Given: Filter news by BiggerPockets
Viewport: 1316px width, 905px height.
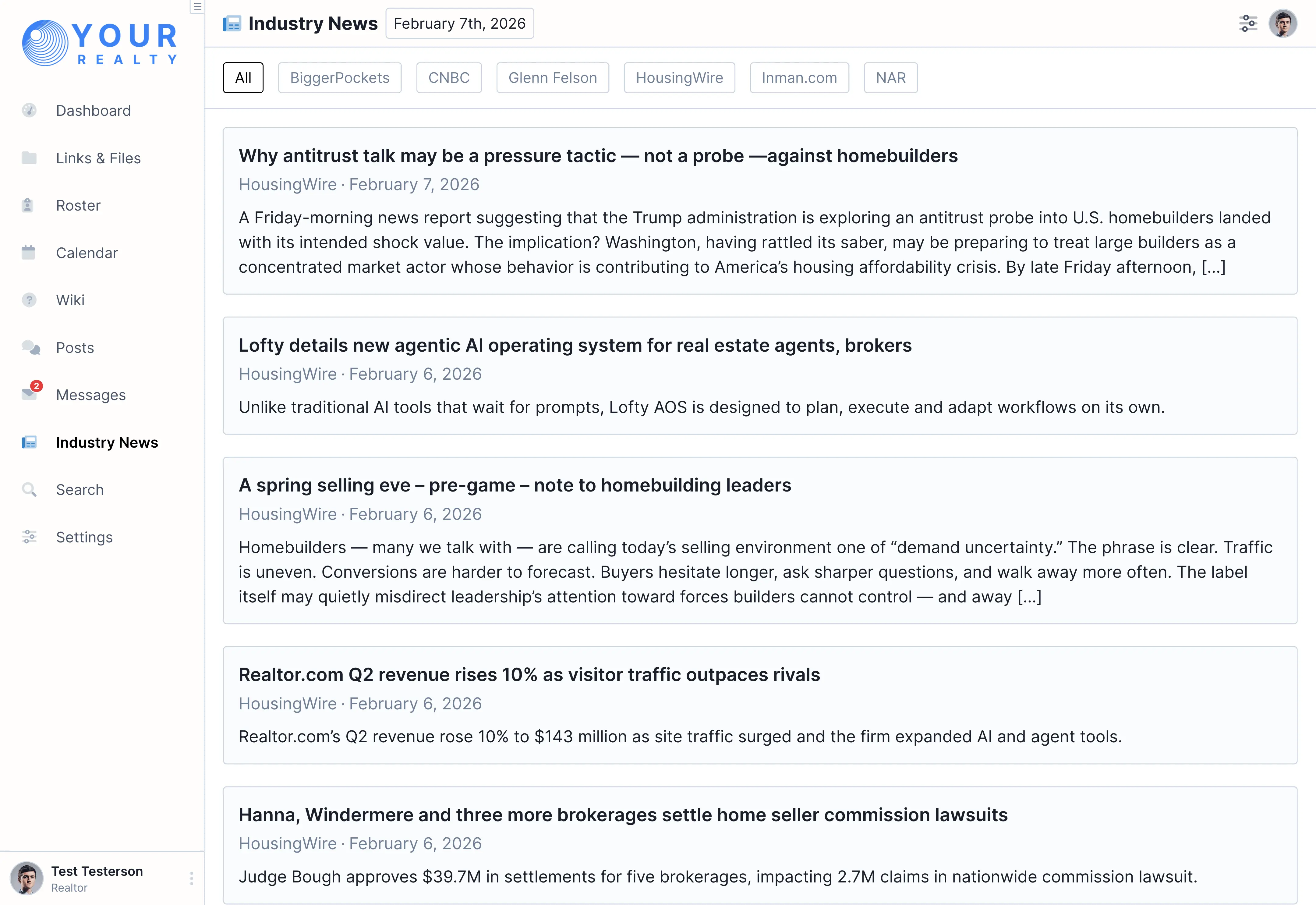Looking at the screenshot, I should tap(339, 78).
